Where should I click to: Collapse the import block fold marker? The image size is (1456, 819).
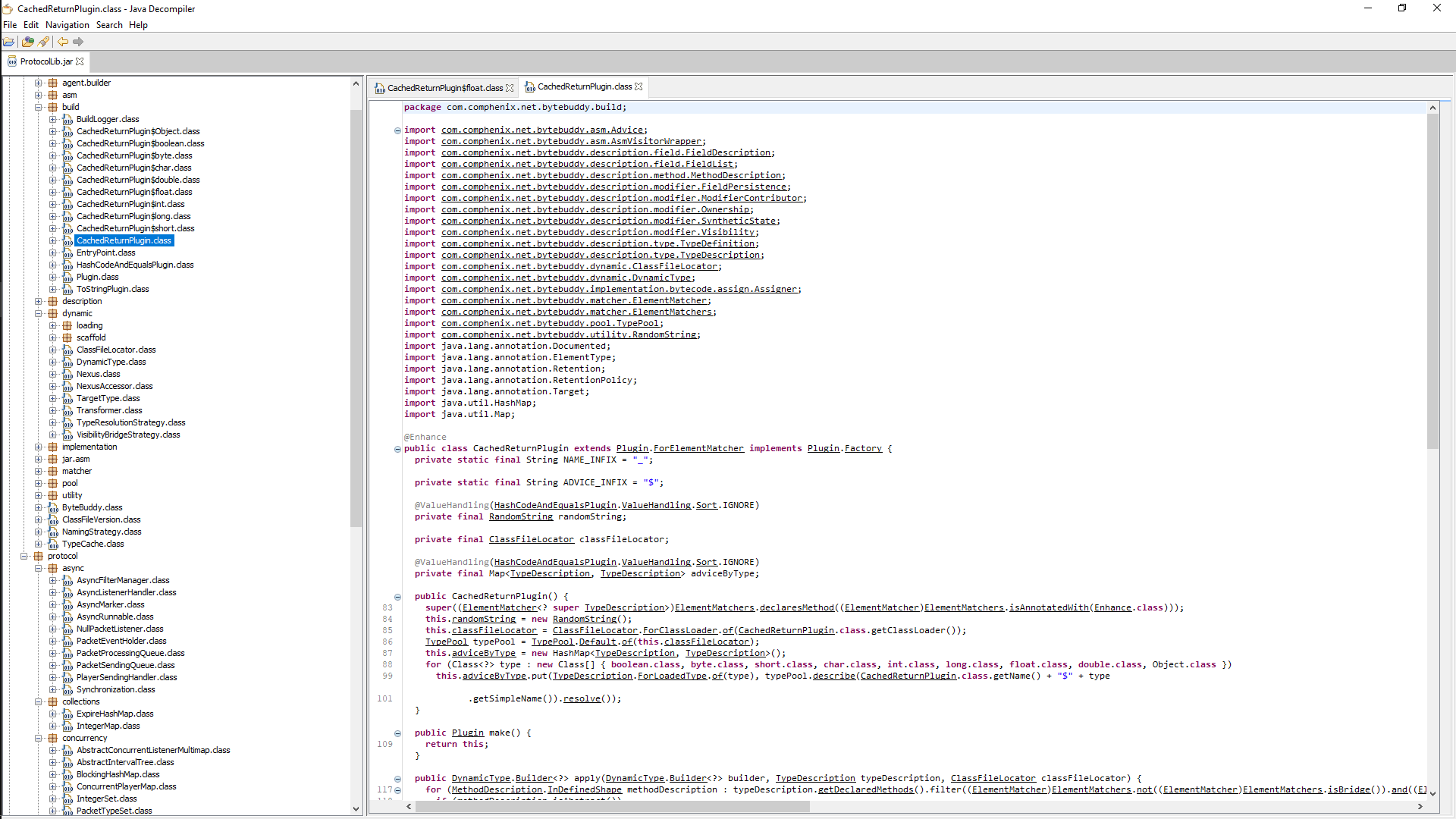(x=397, y=130)
